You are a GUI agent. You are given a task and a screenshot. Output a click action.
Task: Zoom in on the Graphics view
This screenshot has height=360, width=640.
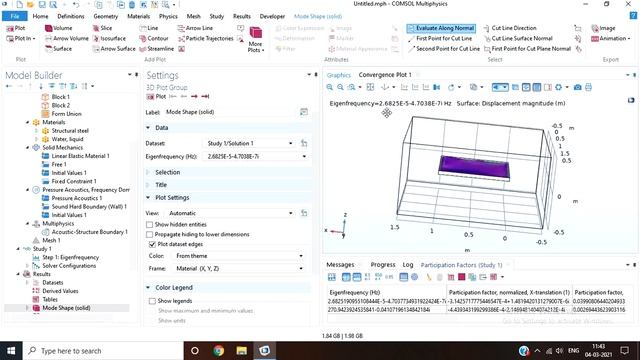click(330, 87)
